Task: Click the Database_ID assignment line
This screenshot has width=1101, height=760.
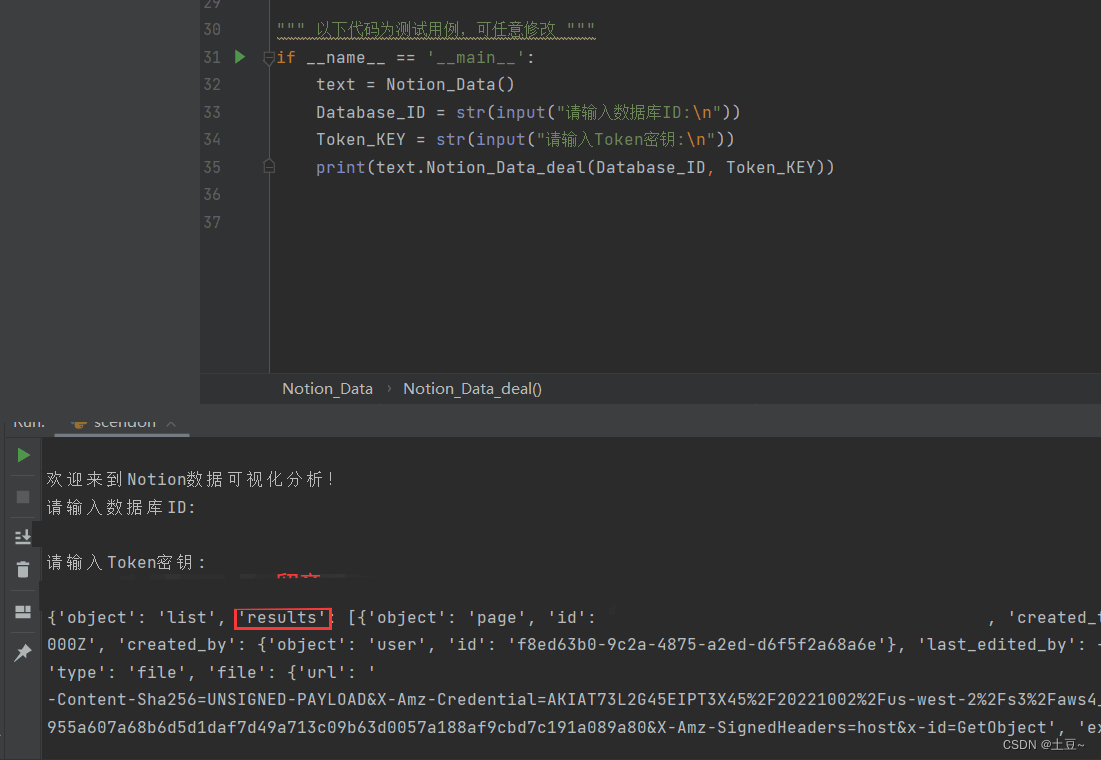Action: [528, 112]
